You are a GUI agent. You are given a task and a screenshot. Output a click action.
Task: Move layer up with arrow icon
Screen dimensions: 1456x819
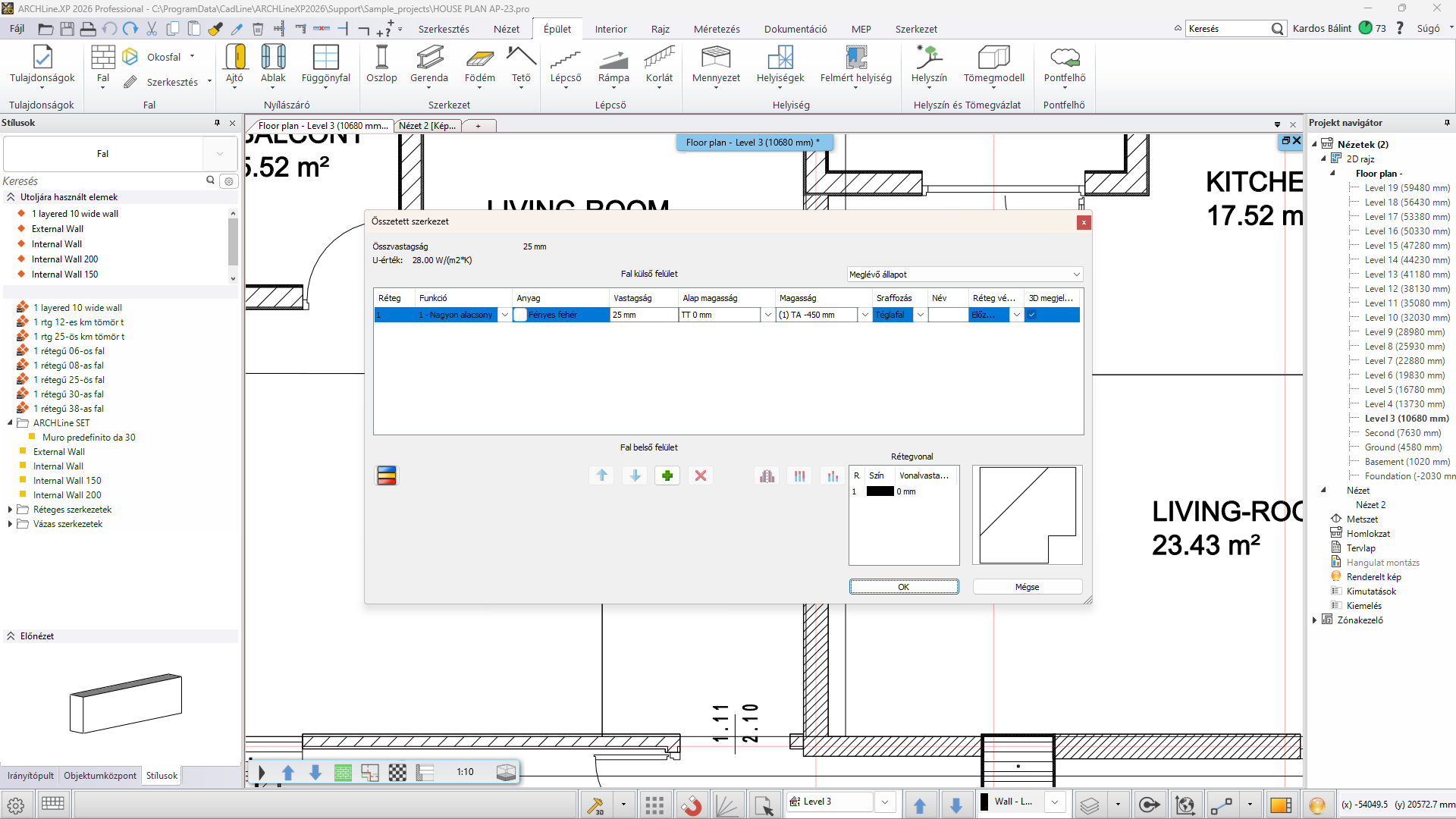click(602, 475)
